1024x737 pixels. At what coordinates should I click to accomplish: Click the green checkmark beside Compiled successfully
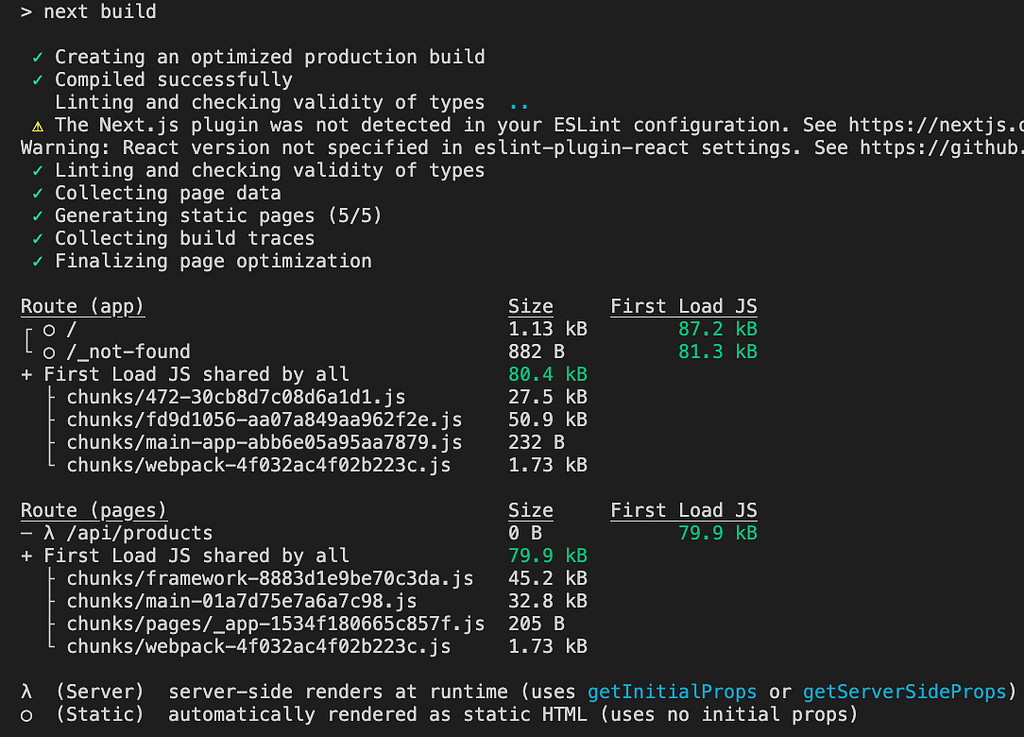[38, 80]
